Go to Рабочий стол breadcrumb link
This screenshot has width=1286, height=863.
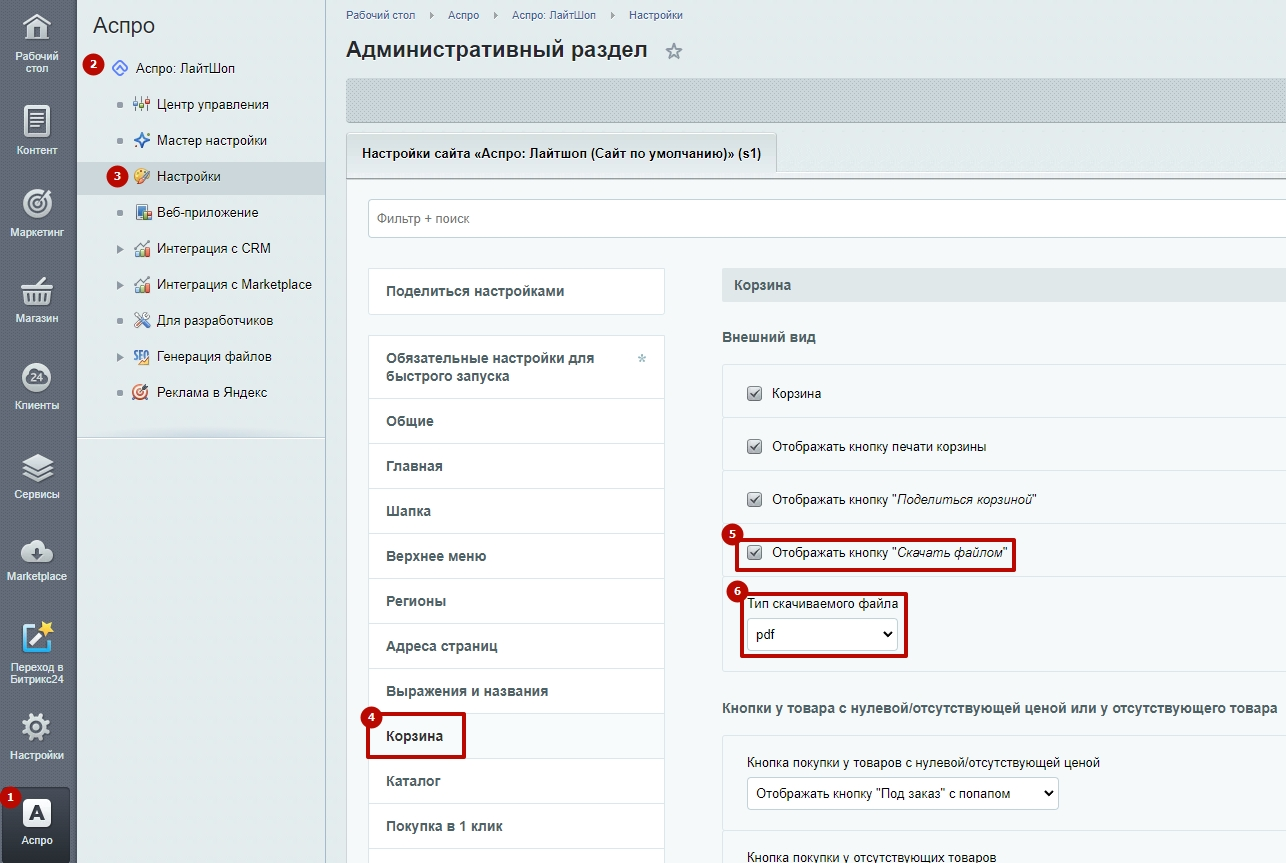pos(380,15)
